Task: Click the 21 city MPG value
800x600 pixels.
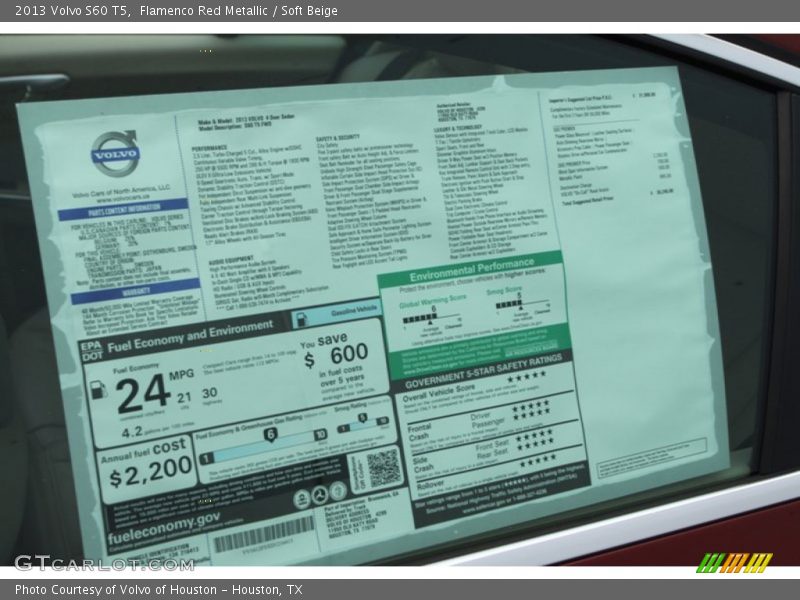Action: click(x=184, y=397)
